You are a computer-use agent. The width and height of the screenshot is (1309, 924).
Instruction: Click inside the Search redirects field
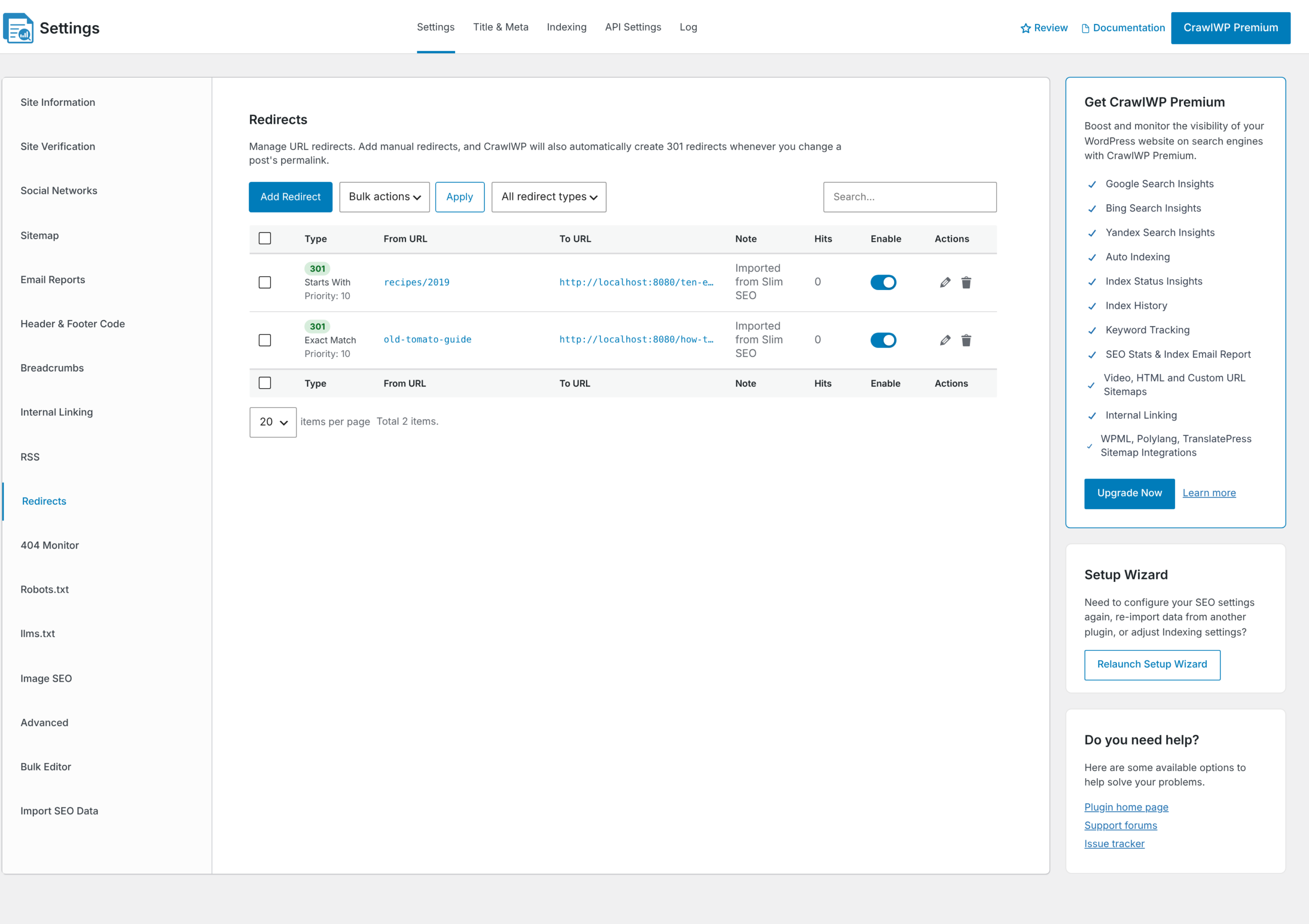click(909, 197)
